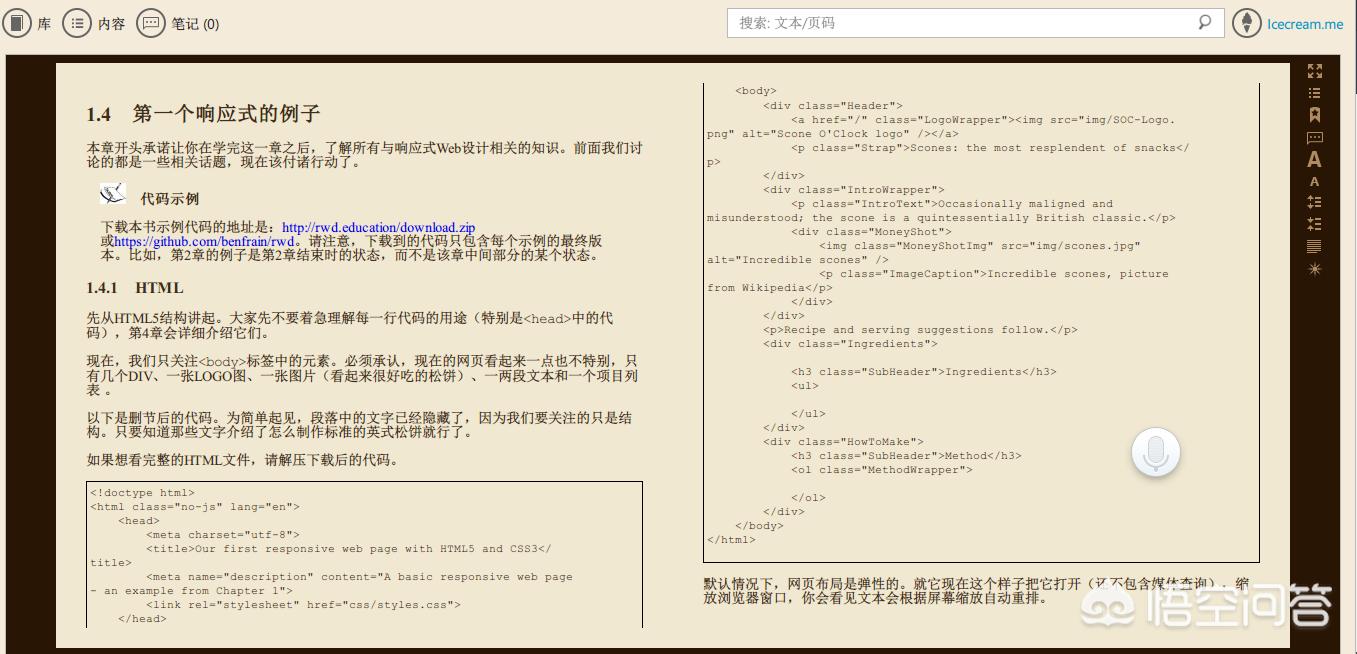Open the table of contents panel icon
This screenshot has width=1357, height=654.
pyautogui.click(x=1315, y=92)
